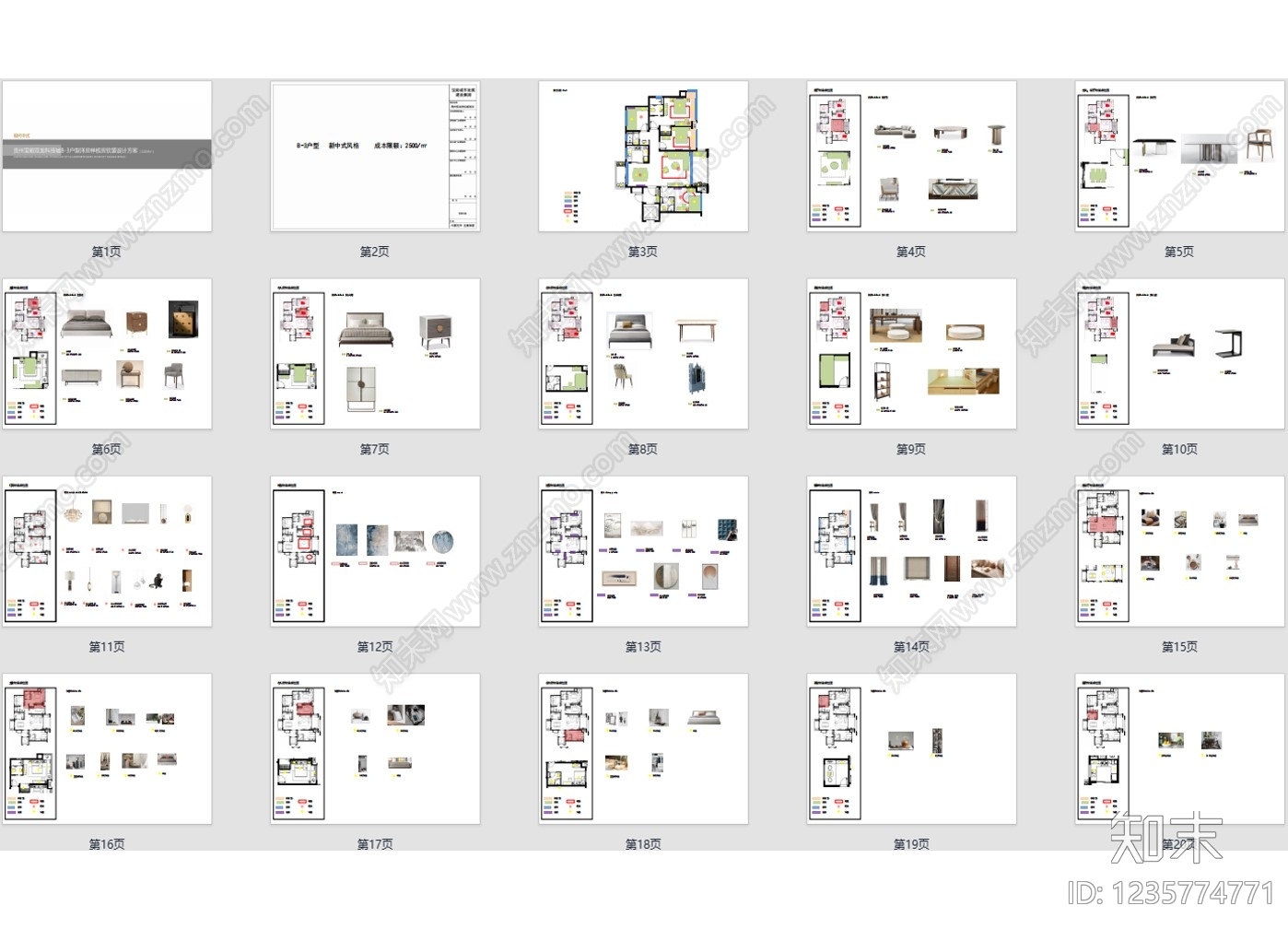
Task: Open the page 1 cover thumbnail
Action: [x=107, y=156]
